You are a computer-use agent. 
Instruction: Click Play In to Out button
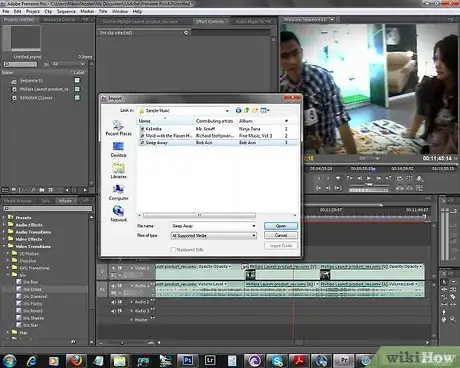pos(338,188)
